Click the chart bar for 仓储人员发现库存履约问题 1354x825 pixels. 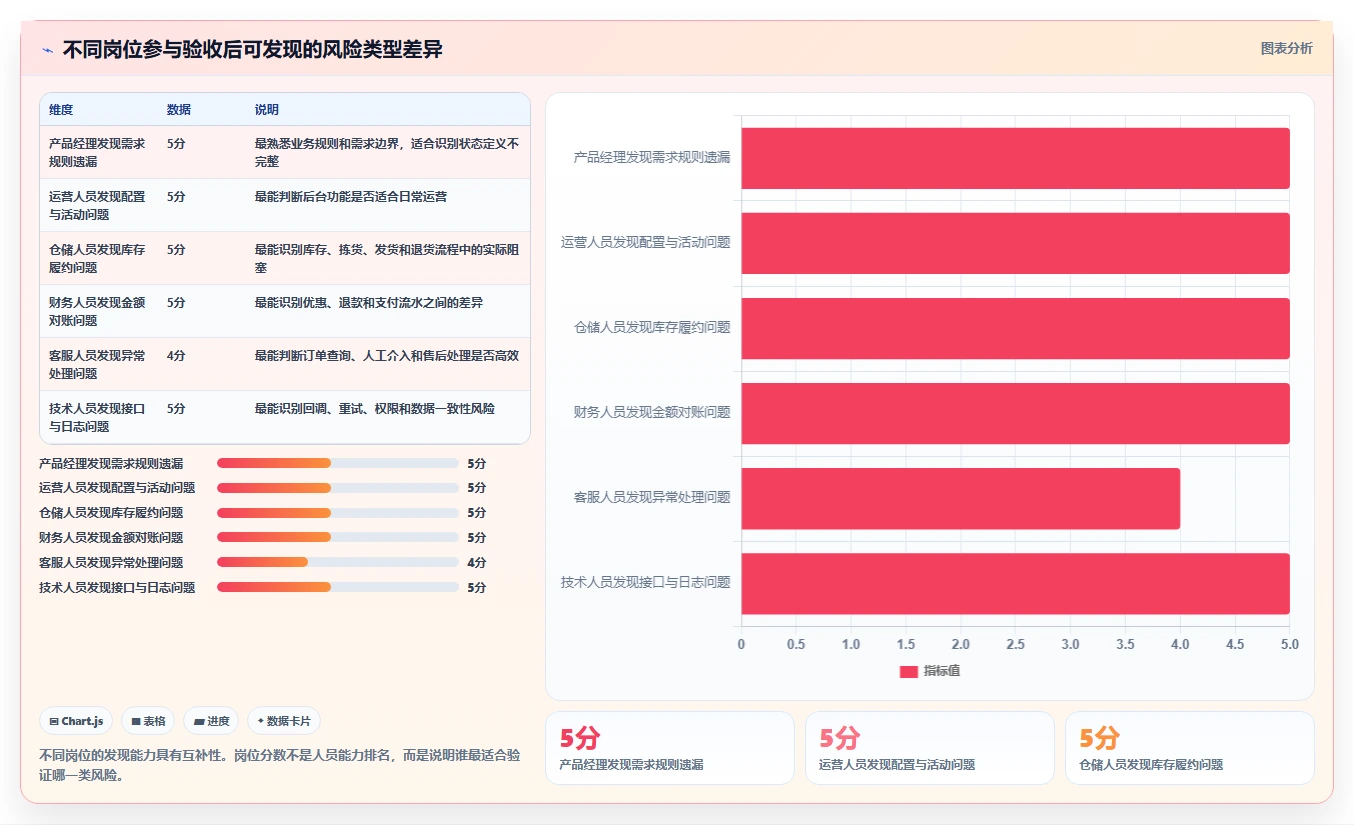pyautogui.click(x=1015, y=328)
